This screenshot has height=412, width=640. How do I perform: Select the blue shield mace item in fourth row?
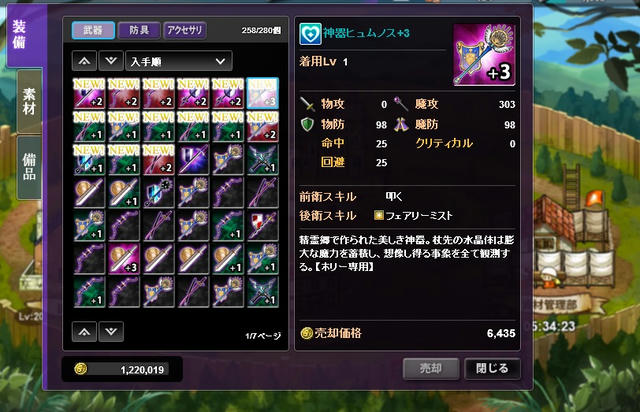point(158,193)
